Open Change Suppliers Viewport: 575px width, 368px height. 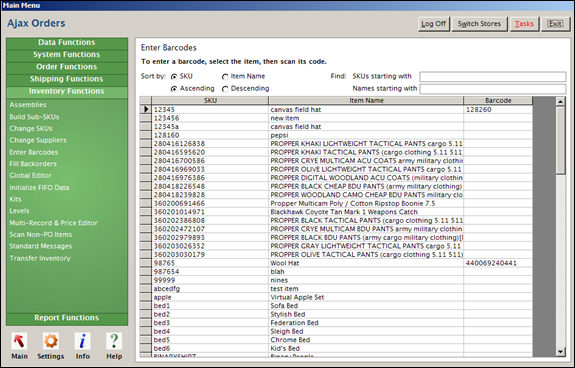[38, 140]
